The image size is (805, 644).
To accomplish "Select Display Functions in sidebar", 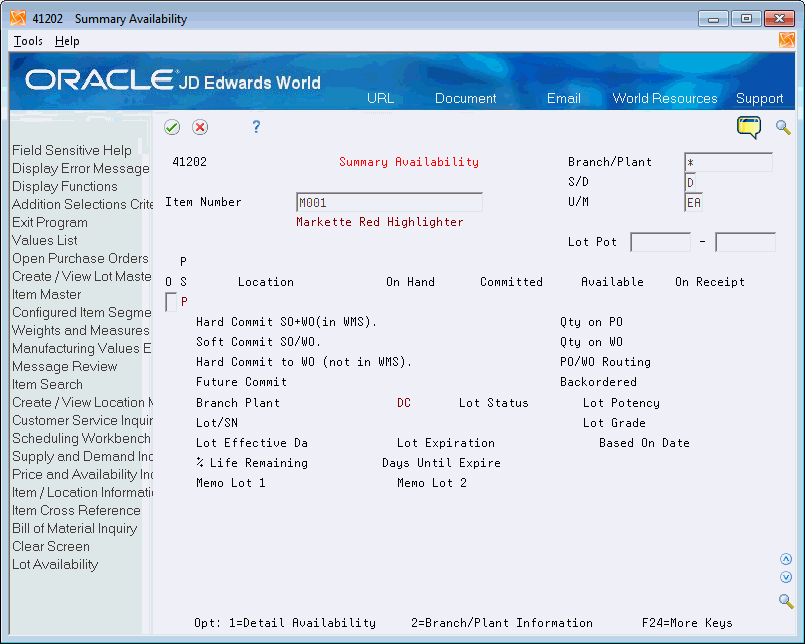I will click(x=65, y=186).
